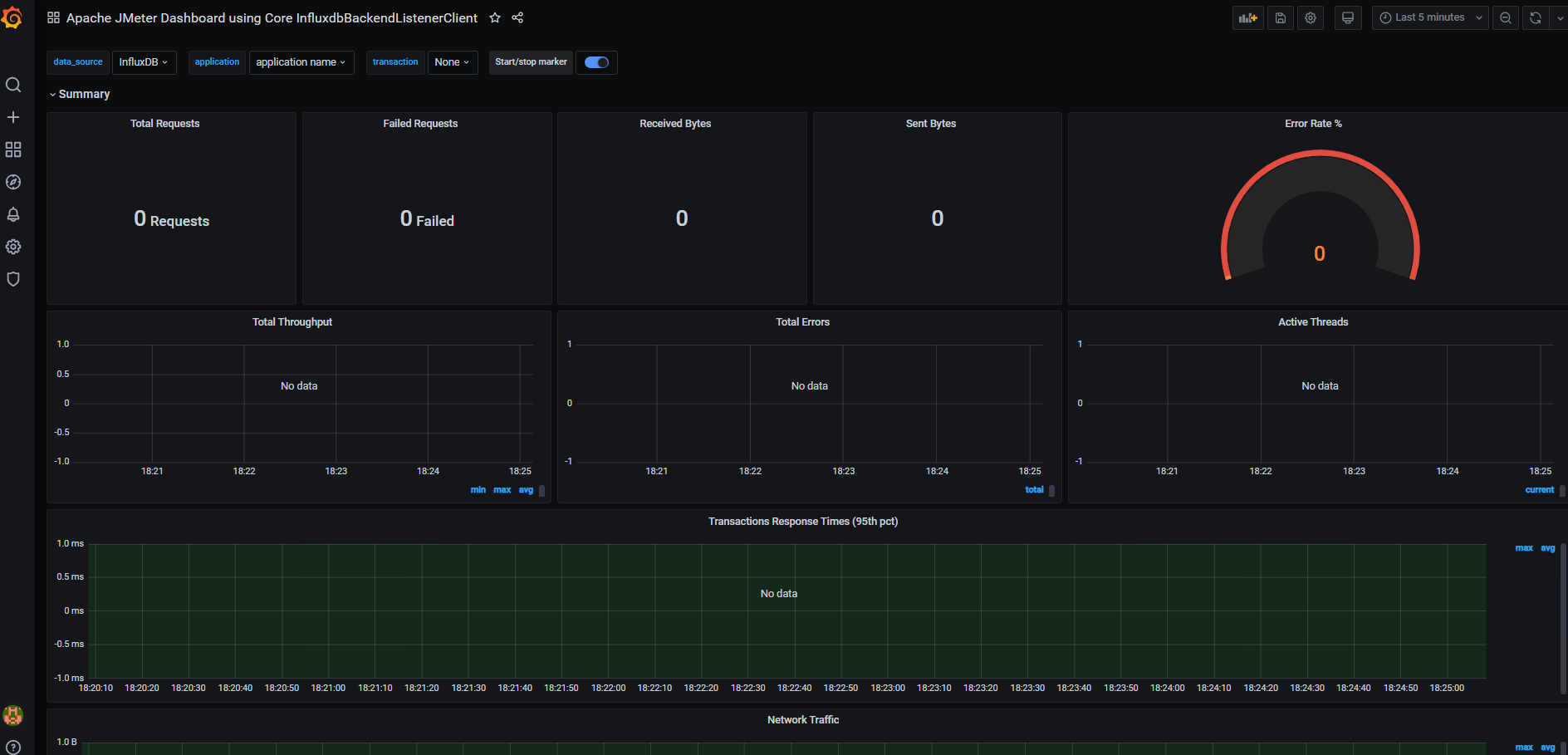Collapse the Summary row
1568x755 pixels.
(80, 95)
